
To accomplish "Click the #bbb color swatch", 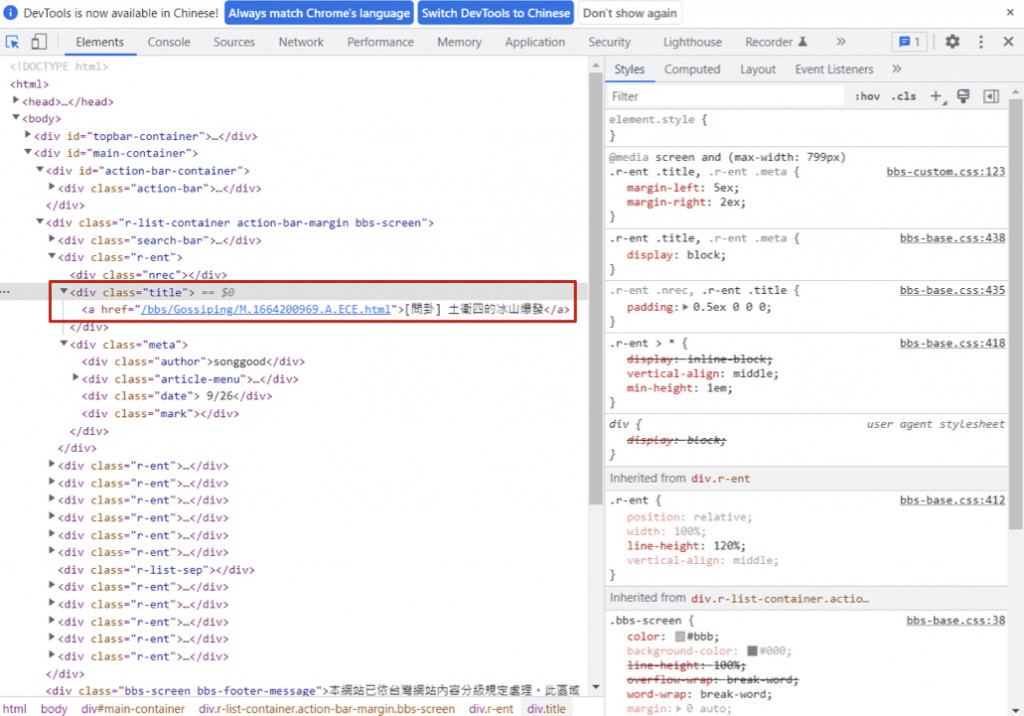I will coord(680,636).
